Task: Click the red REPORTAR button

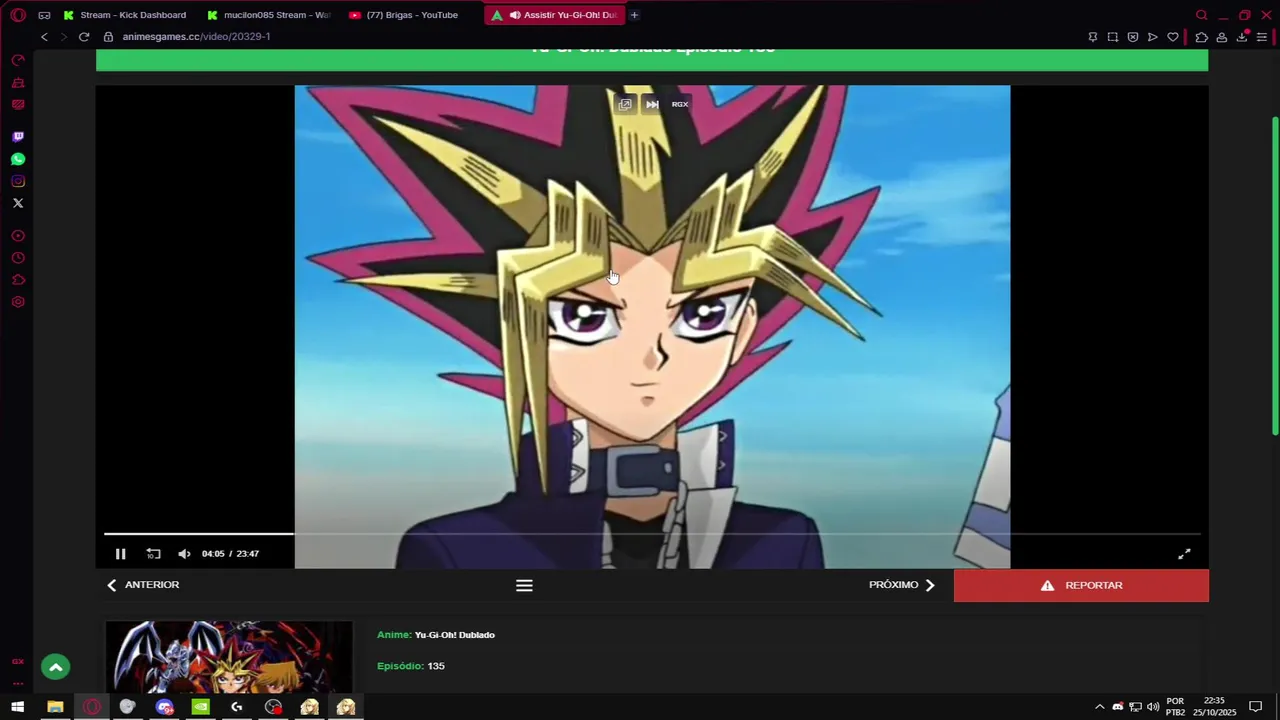Action: [x=1081, y=586]
